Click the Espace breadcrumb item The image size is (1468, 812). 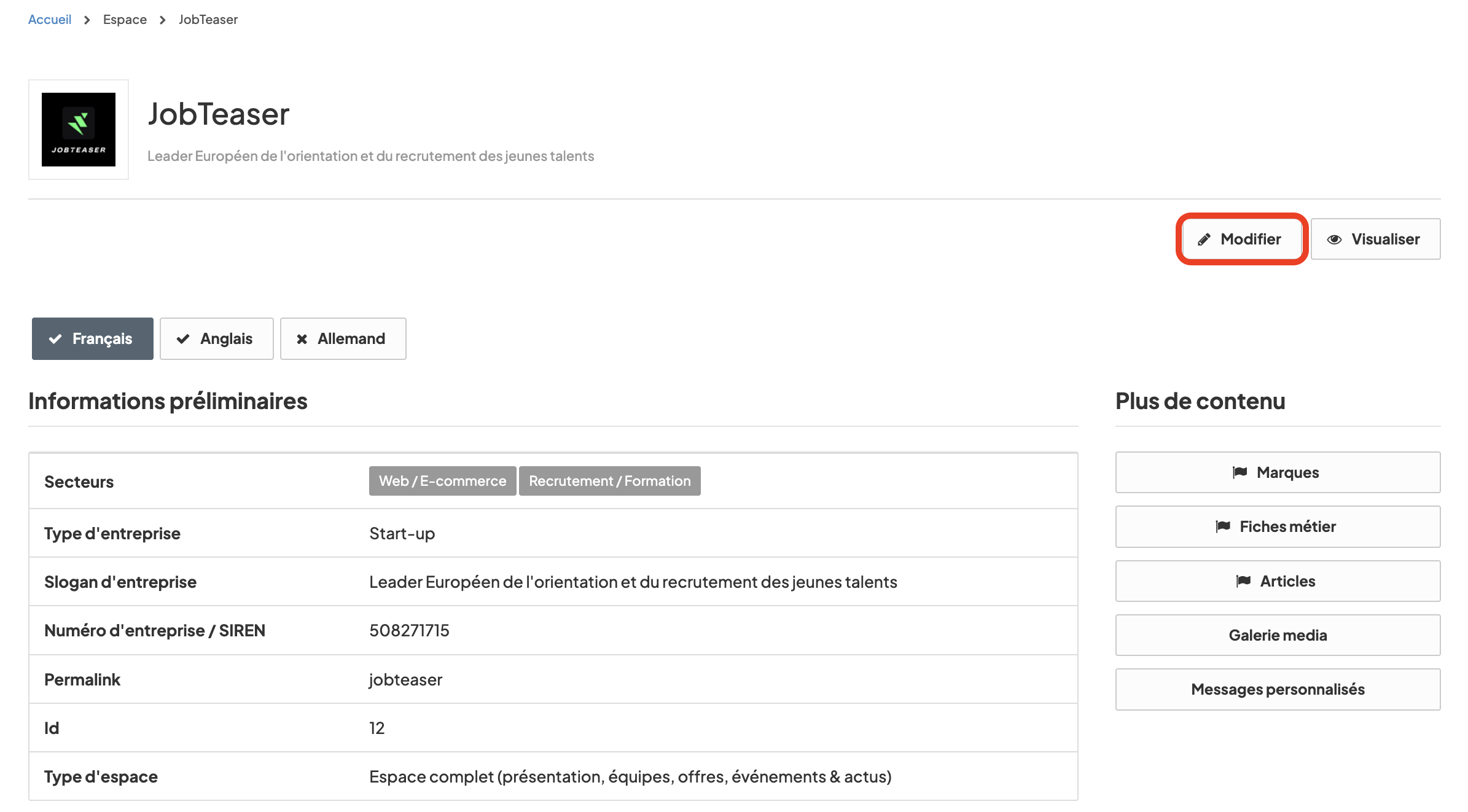(125, 20)
